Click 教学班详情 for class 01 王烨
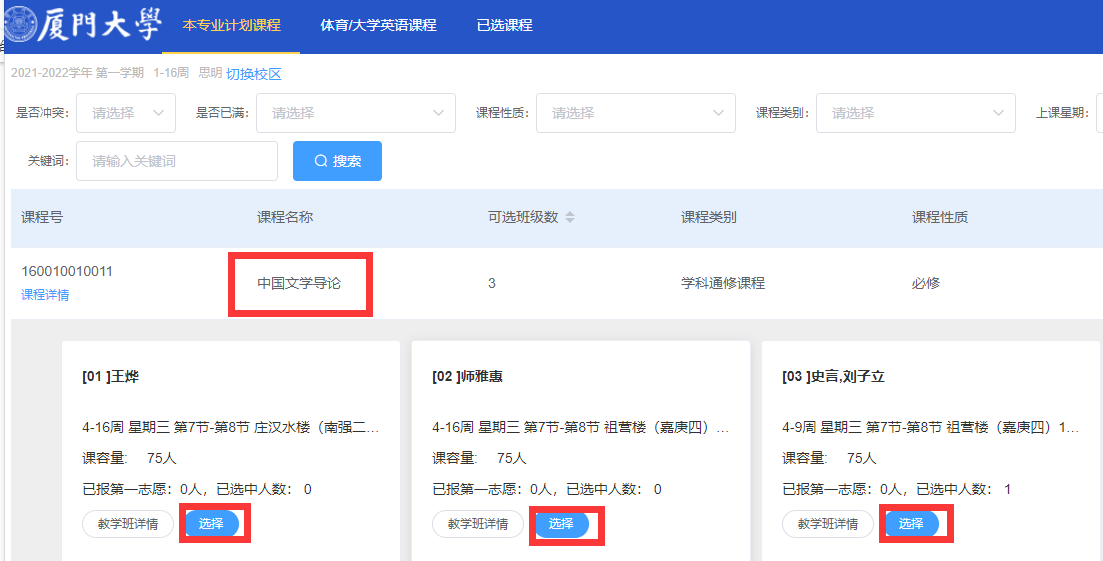The height and width of the screenshot is (561, 1103). click(128, 524)
